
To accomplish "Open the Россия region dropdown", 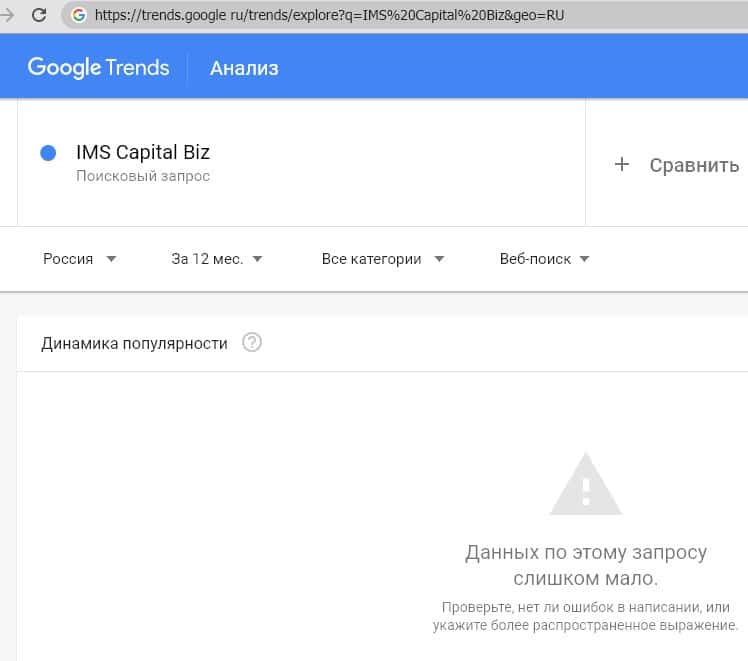I will point(80,259).
